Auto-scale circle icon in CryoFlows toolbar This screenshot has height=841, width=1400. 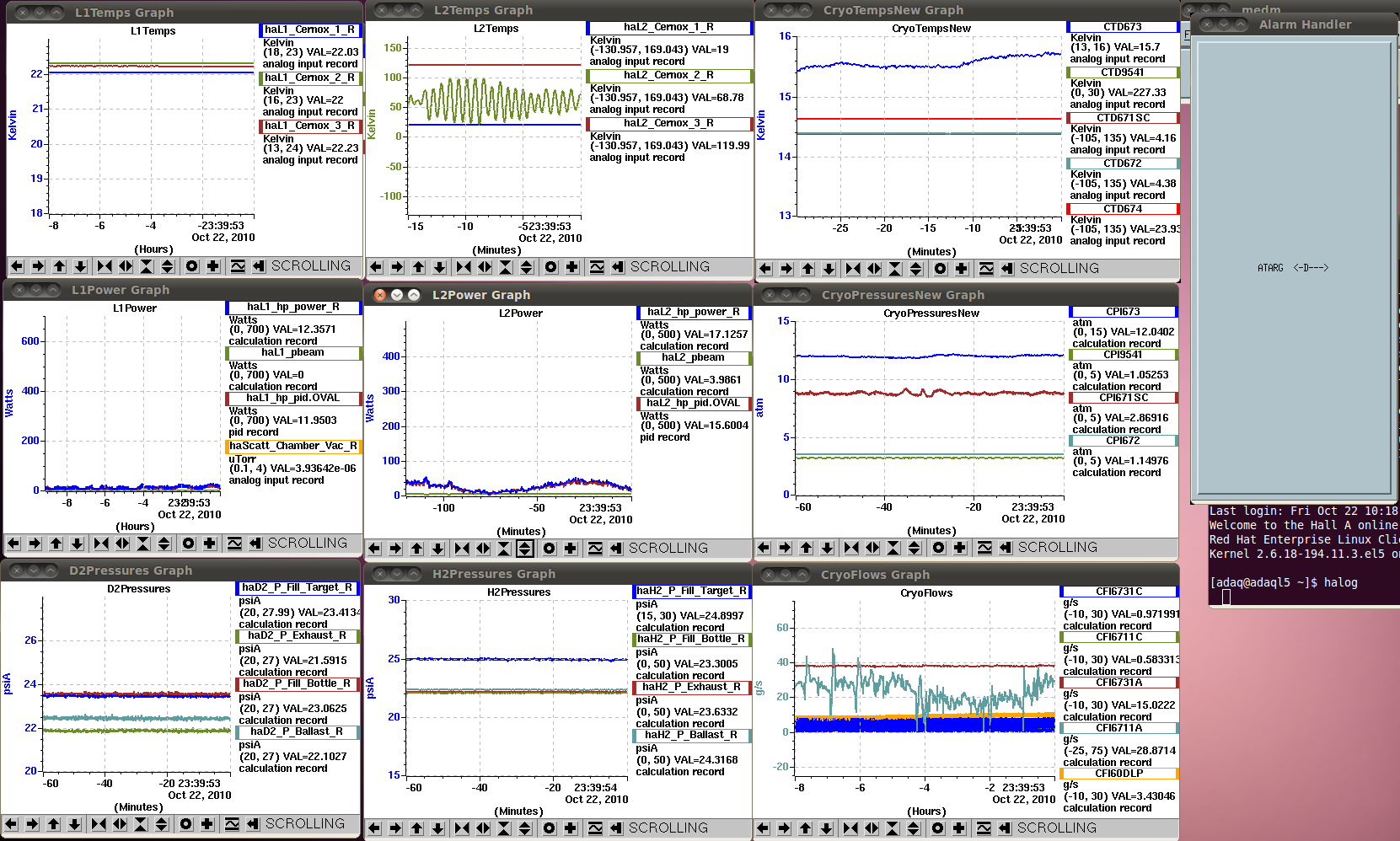point(938,828)
